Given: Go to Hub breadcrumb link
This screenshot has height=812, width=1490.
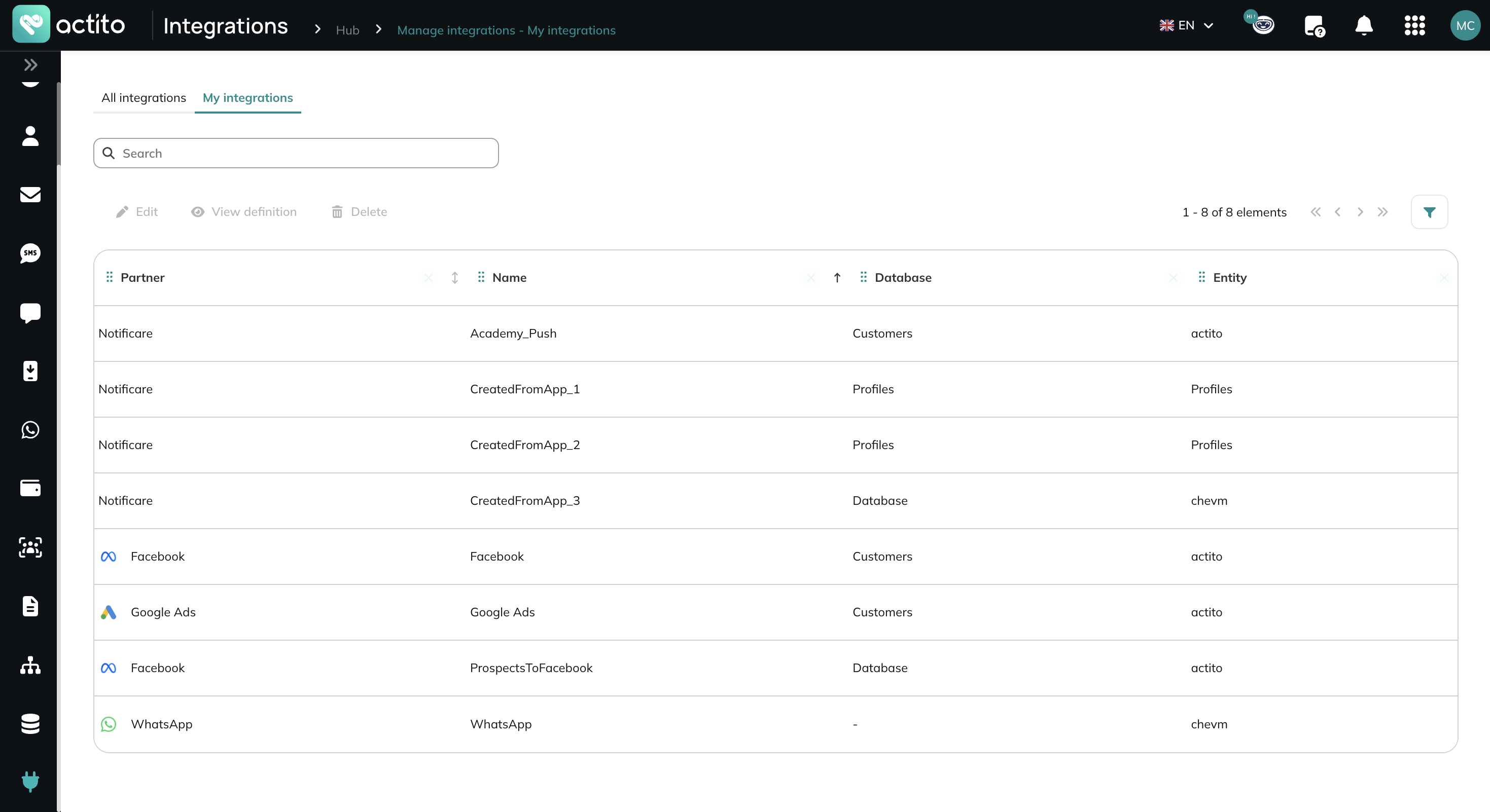Looking at the screenshot, I should click(x=347, y=30).
